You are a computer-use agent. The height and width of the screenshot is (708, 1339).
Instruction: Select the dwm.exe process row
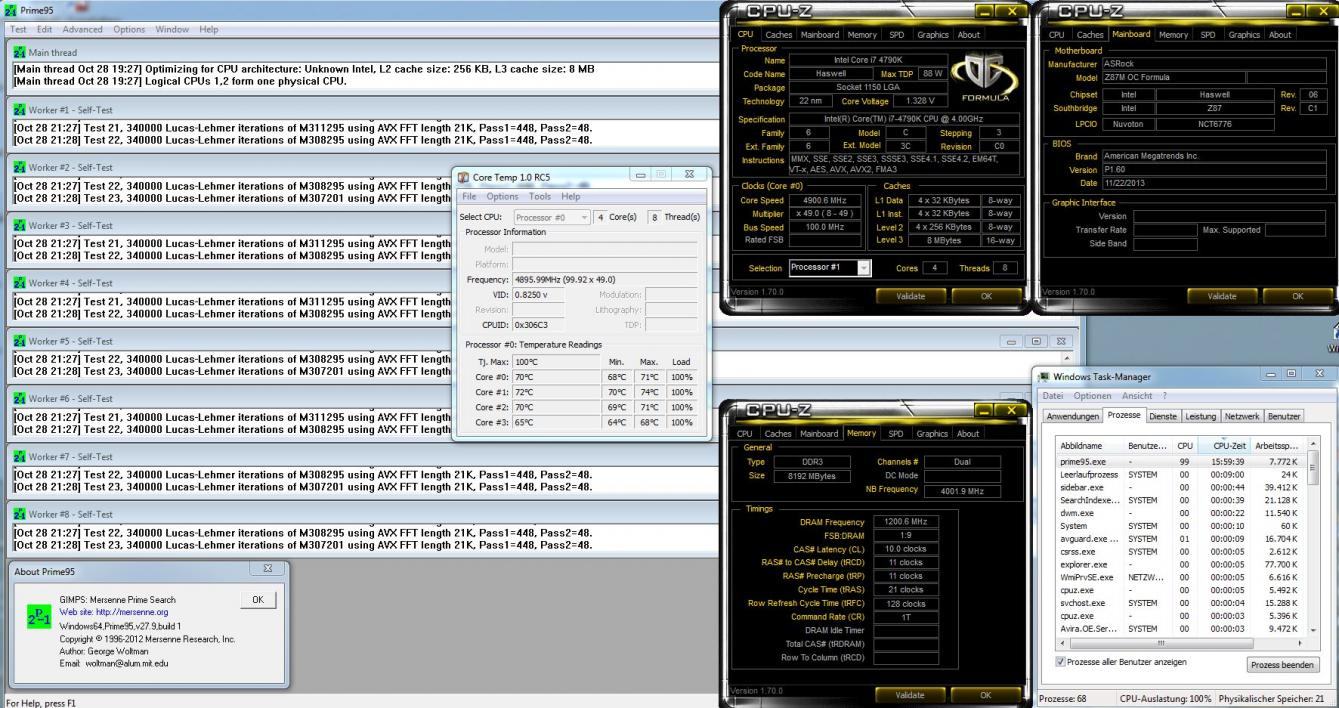[x=1180, y=512]
